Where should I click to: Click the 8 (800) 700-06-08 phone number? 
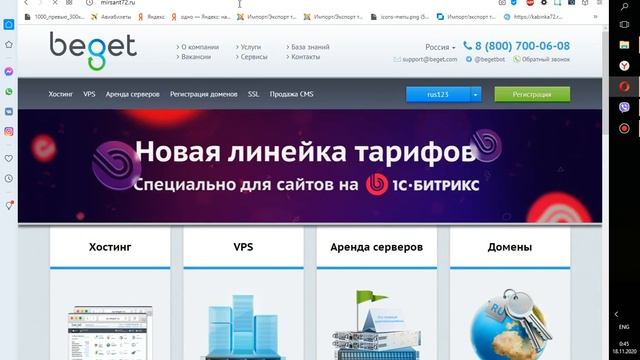[522, 46]
